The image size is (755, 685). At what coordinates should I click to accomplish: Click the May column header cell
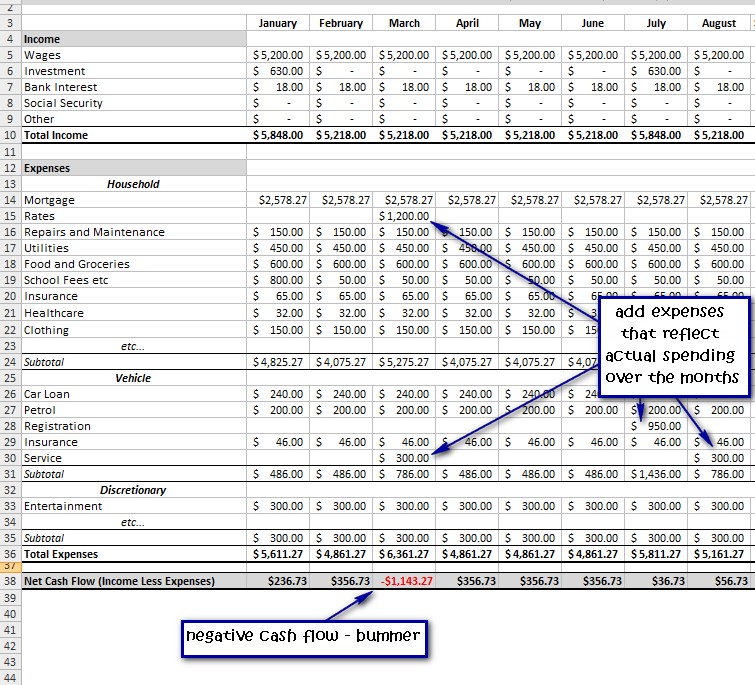click(x=530, y=23)
